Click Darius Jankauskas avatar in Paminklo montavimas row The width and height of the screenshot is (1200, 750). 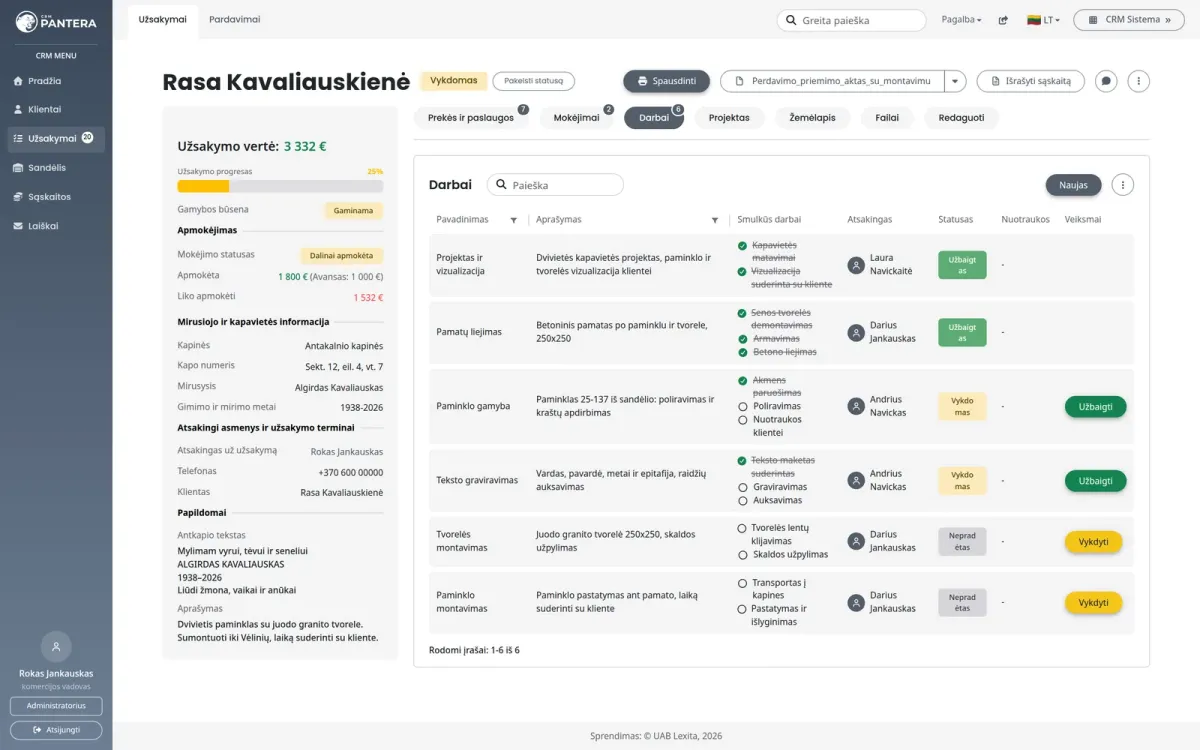click(856, 602)
